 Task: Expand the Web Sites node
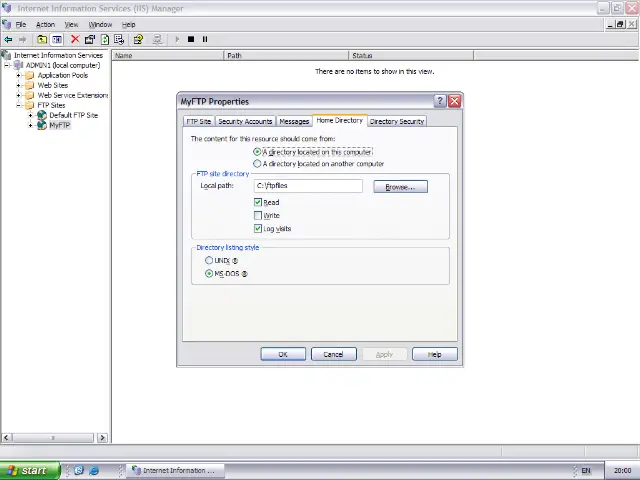click(x=18, y=85)
